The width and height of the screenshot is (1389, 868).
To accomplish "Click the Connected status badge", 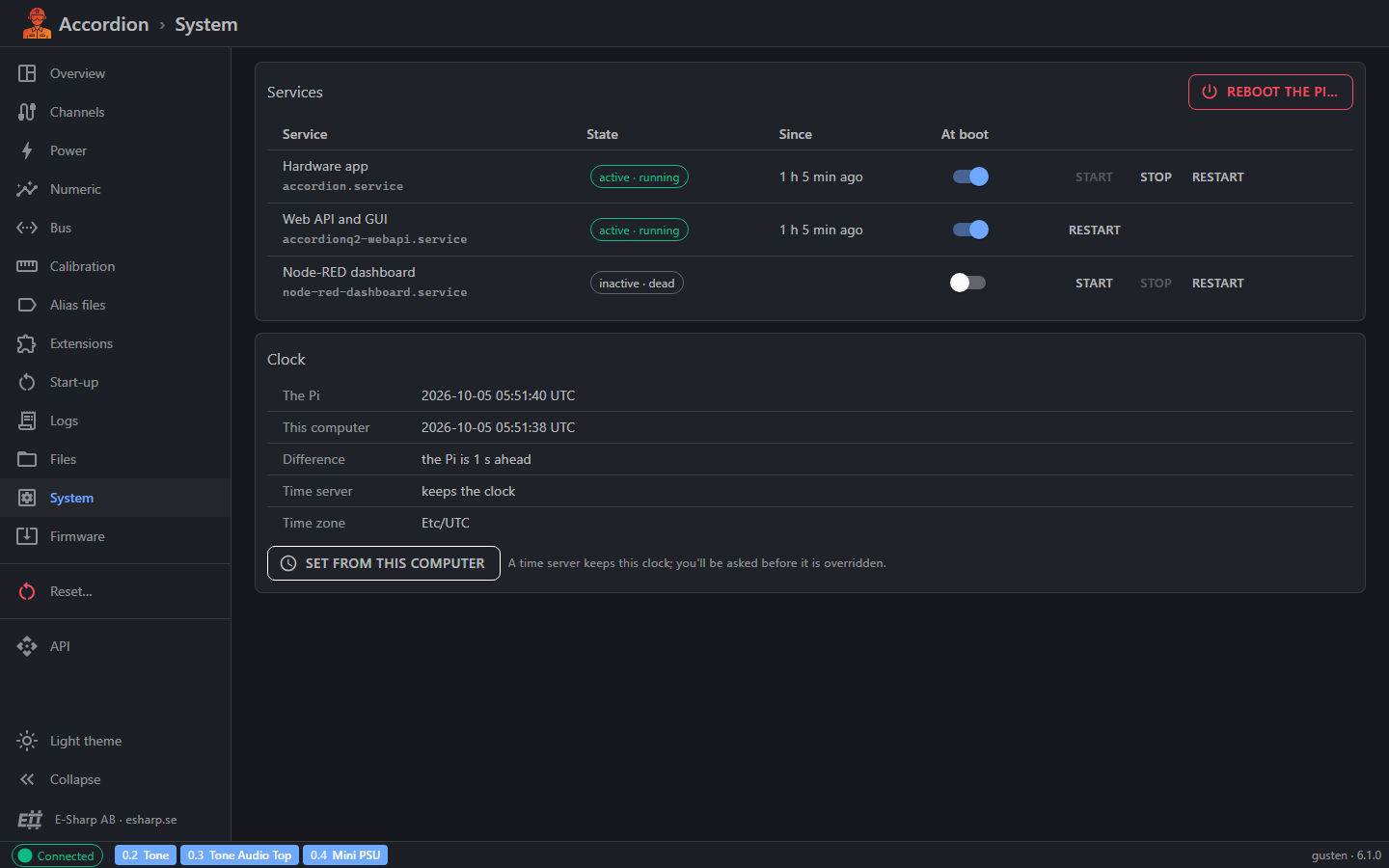I will click(57, 855).
